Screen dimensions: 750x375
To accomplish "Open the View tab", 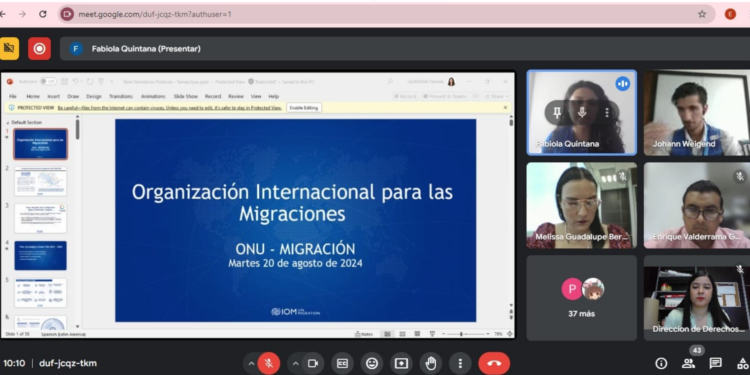I will [256, 96].
